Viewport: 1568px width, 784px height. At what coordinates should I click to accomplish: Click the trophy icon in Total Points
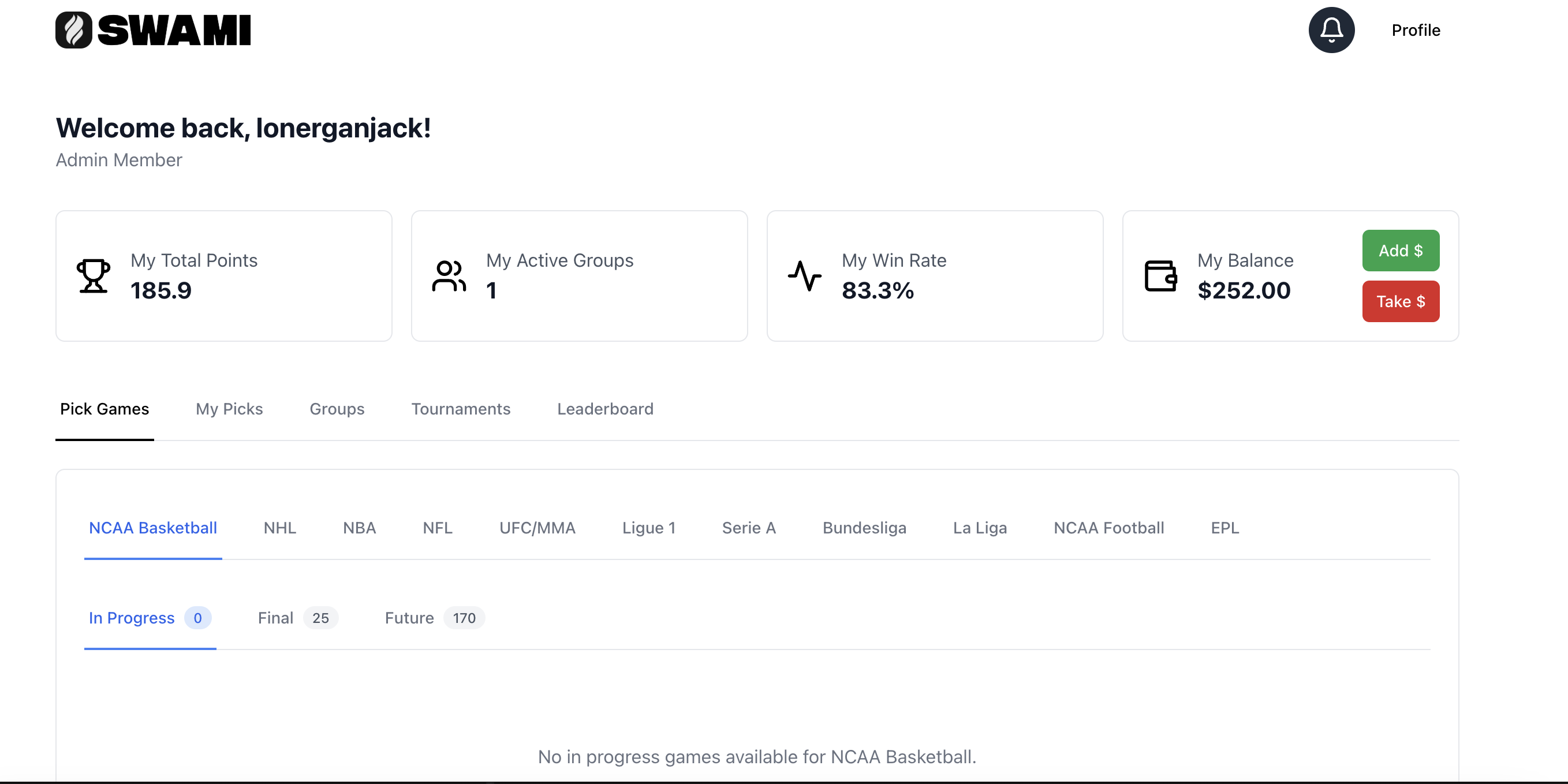93,276
